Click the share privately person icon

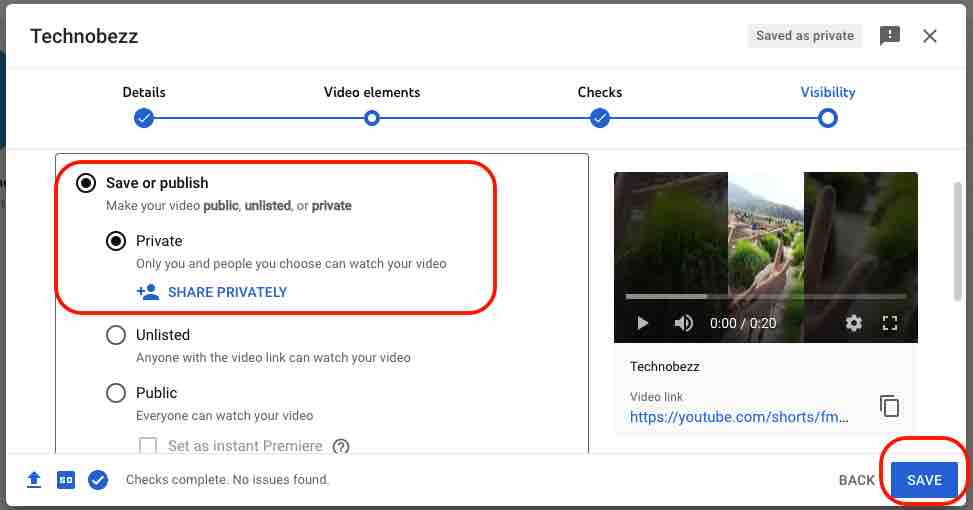point(148,292)
